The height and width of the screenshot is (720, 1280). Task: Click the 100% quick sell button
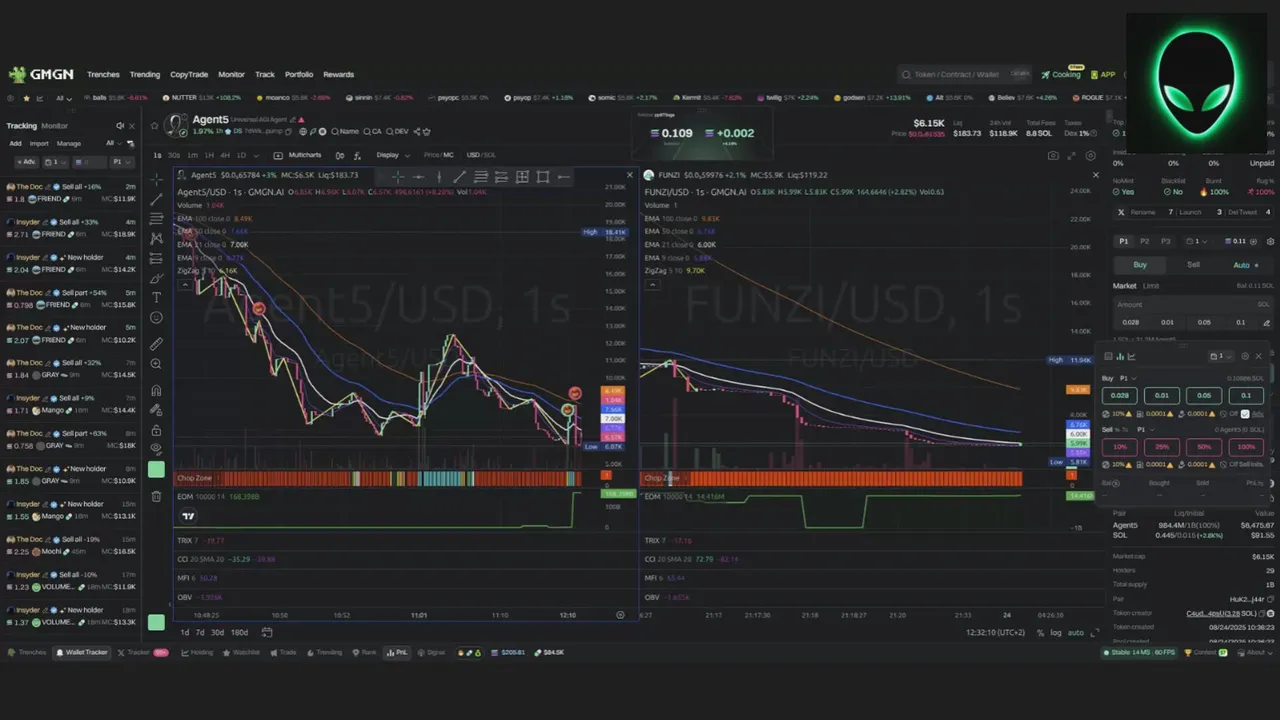point(1246,447)
